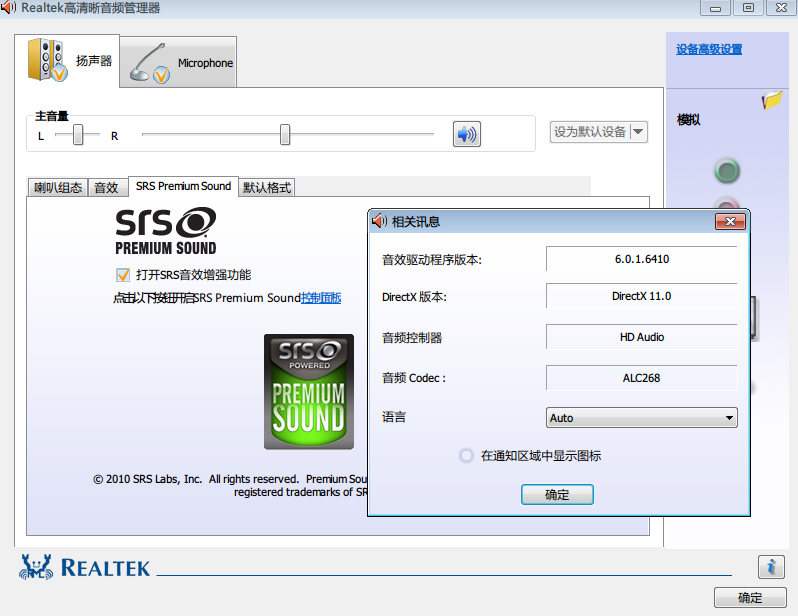Screen dimensions: 798x616
Task: Close the 相关讯息 dialog
Action: (730, 221)
